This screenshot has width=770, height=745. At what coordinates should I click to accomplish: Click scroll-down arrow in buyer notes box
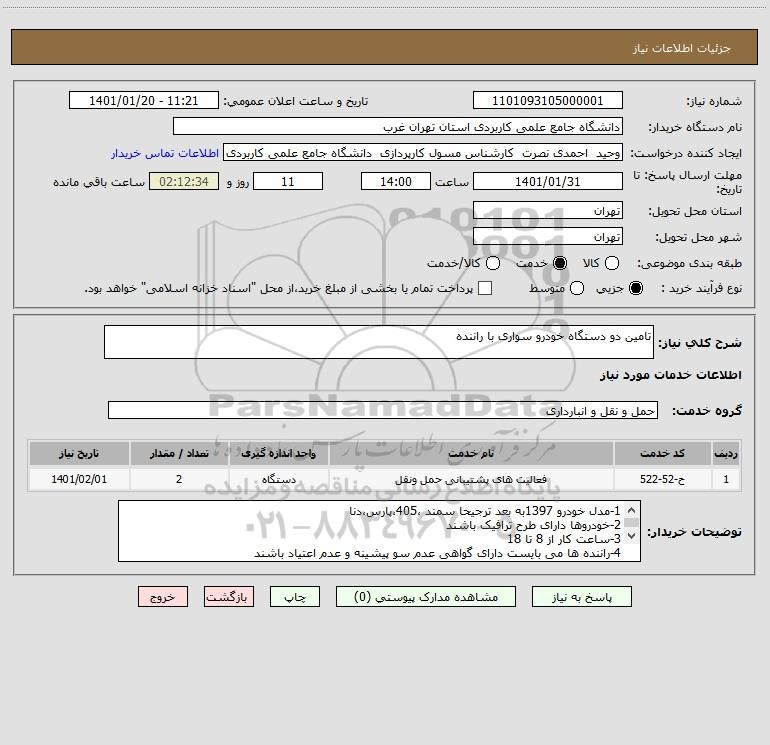(632, 536)
